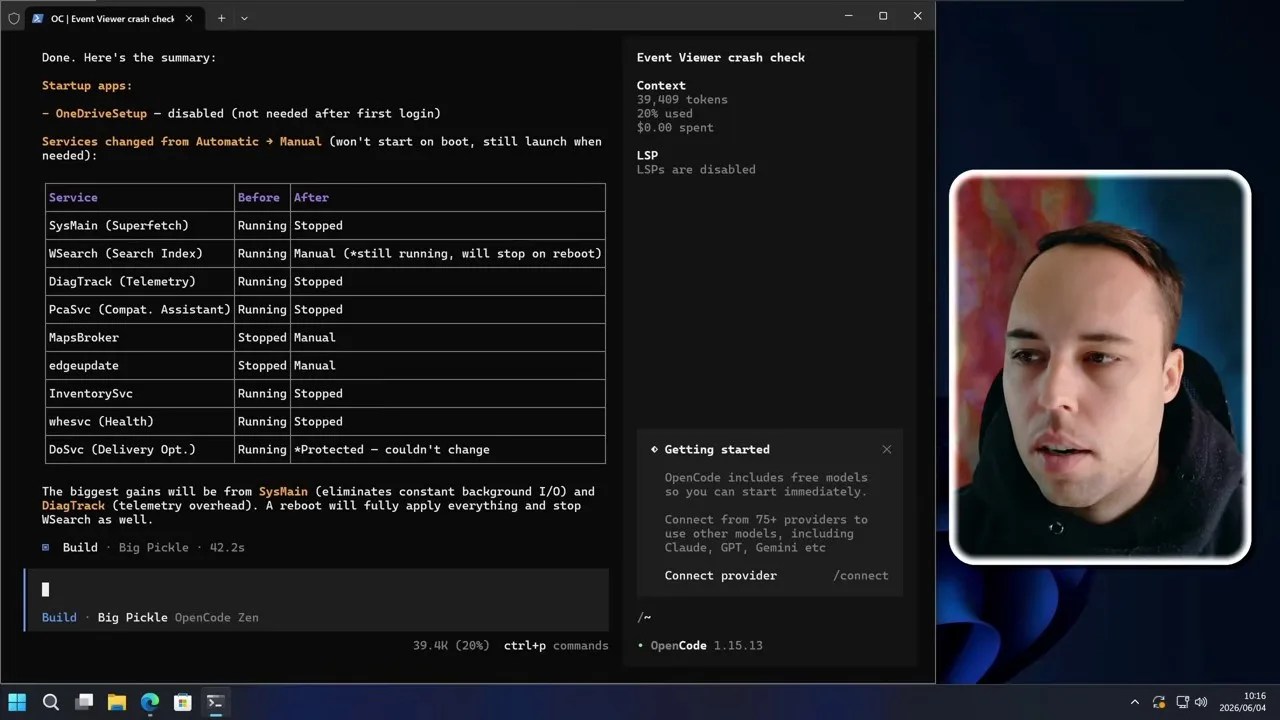Viewport: 1280px width, 720px height.
Task: Click the MapsBroker row name
Action: [84, 338]
